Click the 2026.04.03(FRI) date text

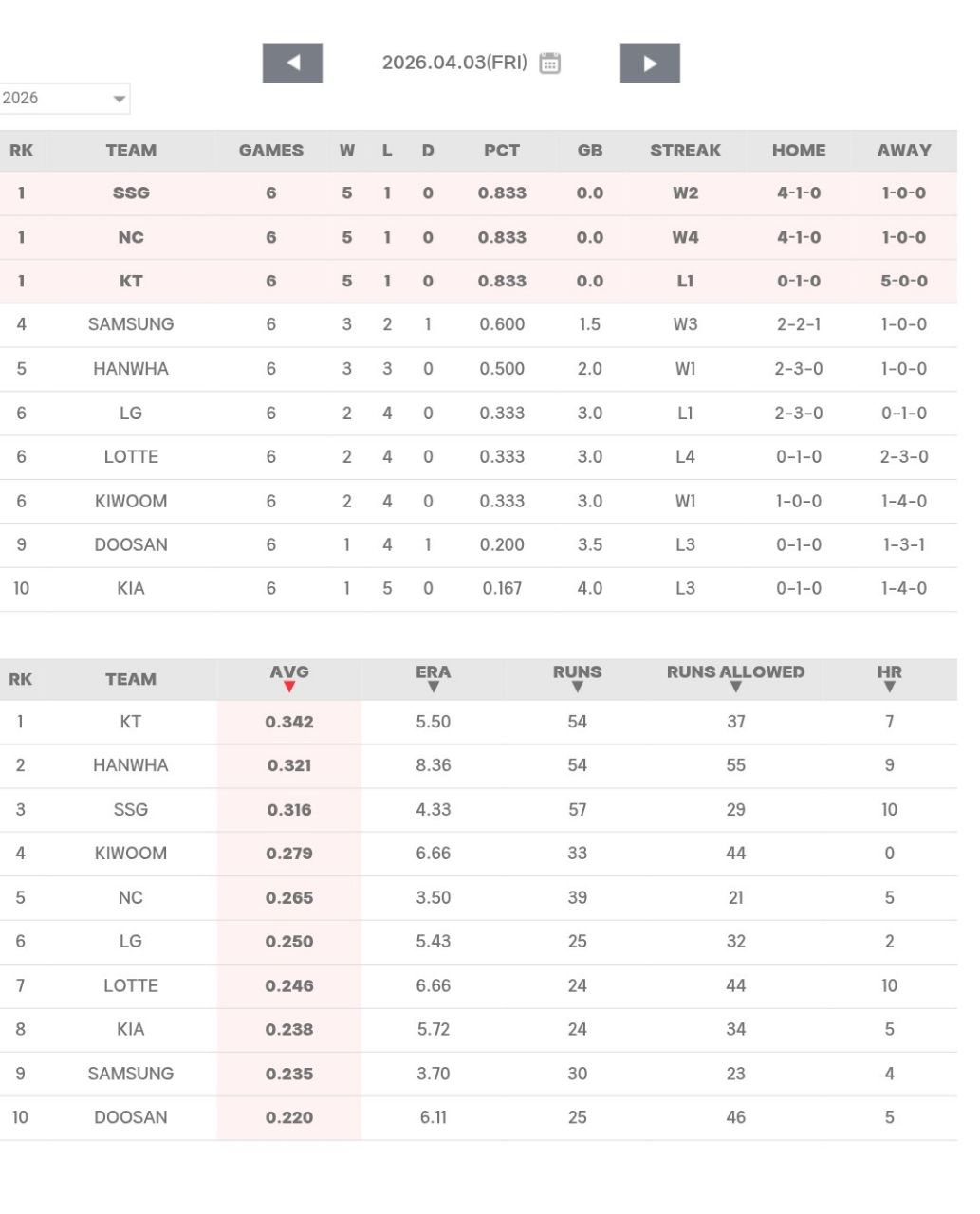pos(453,63)
